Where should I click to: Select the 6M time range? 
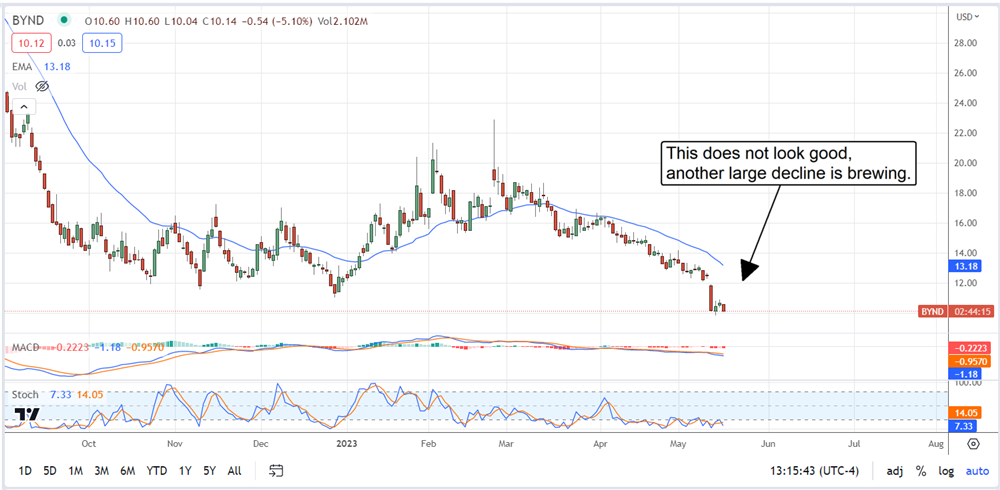tap(128, 471)
